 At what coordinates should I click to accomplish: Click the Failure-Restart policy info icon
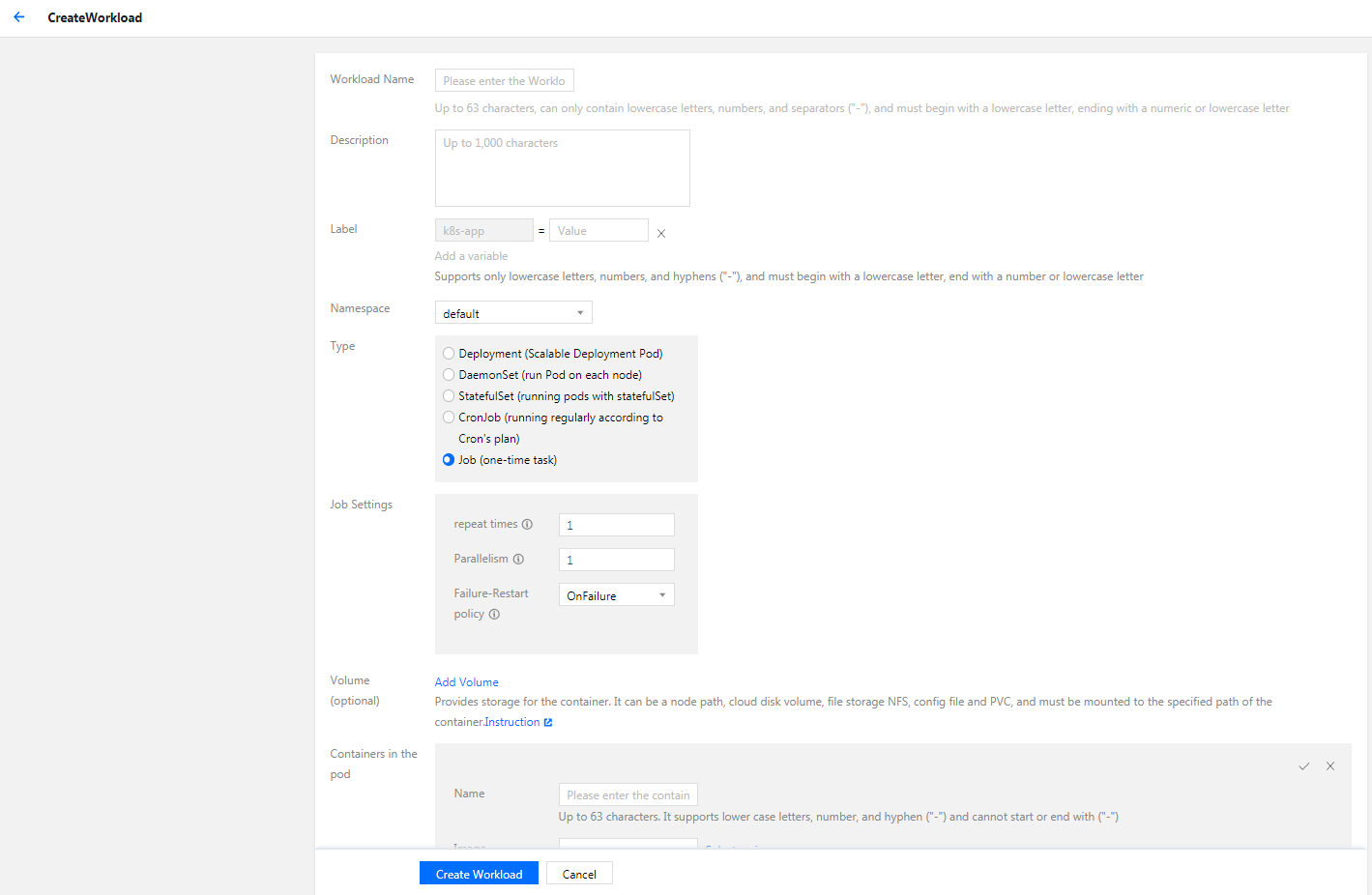(494, 615)
